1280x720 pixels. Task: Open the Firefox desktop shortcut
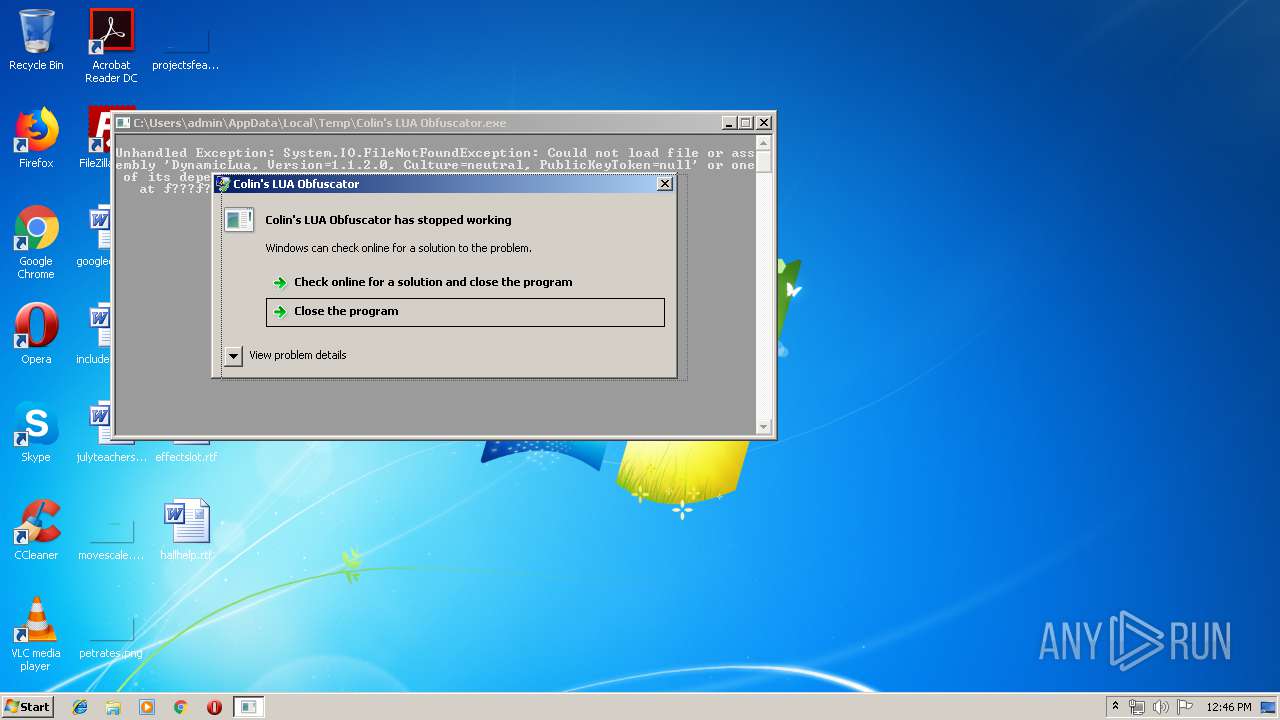(36, 138)
